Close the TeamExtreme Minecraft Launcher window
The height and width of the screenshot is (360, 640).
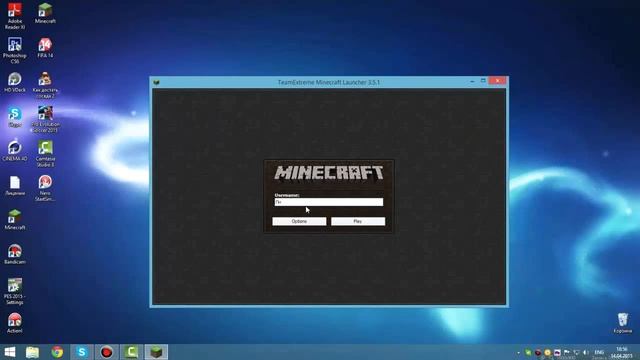click(498, 81)
